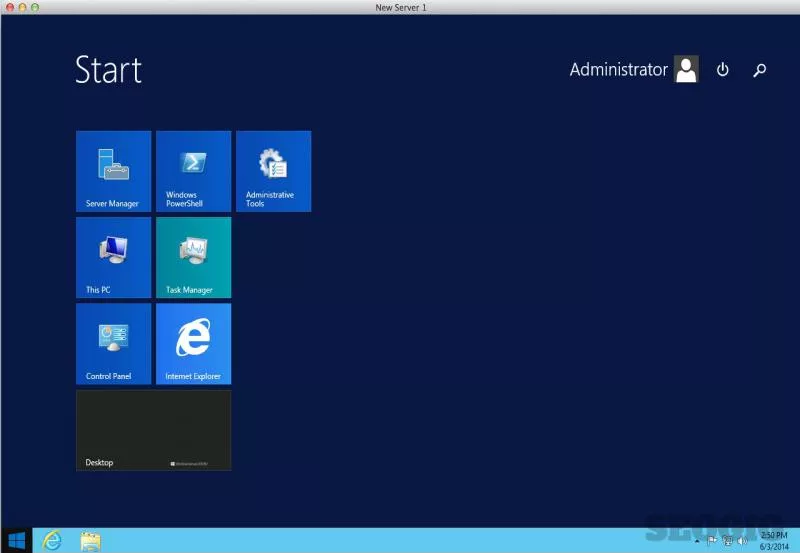Click the volume speaker tray icon
This screenshot has height=553, width=800.
pyautogui.click(x=742, y=541)
